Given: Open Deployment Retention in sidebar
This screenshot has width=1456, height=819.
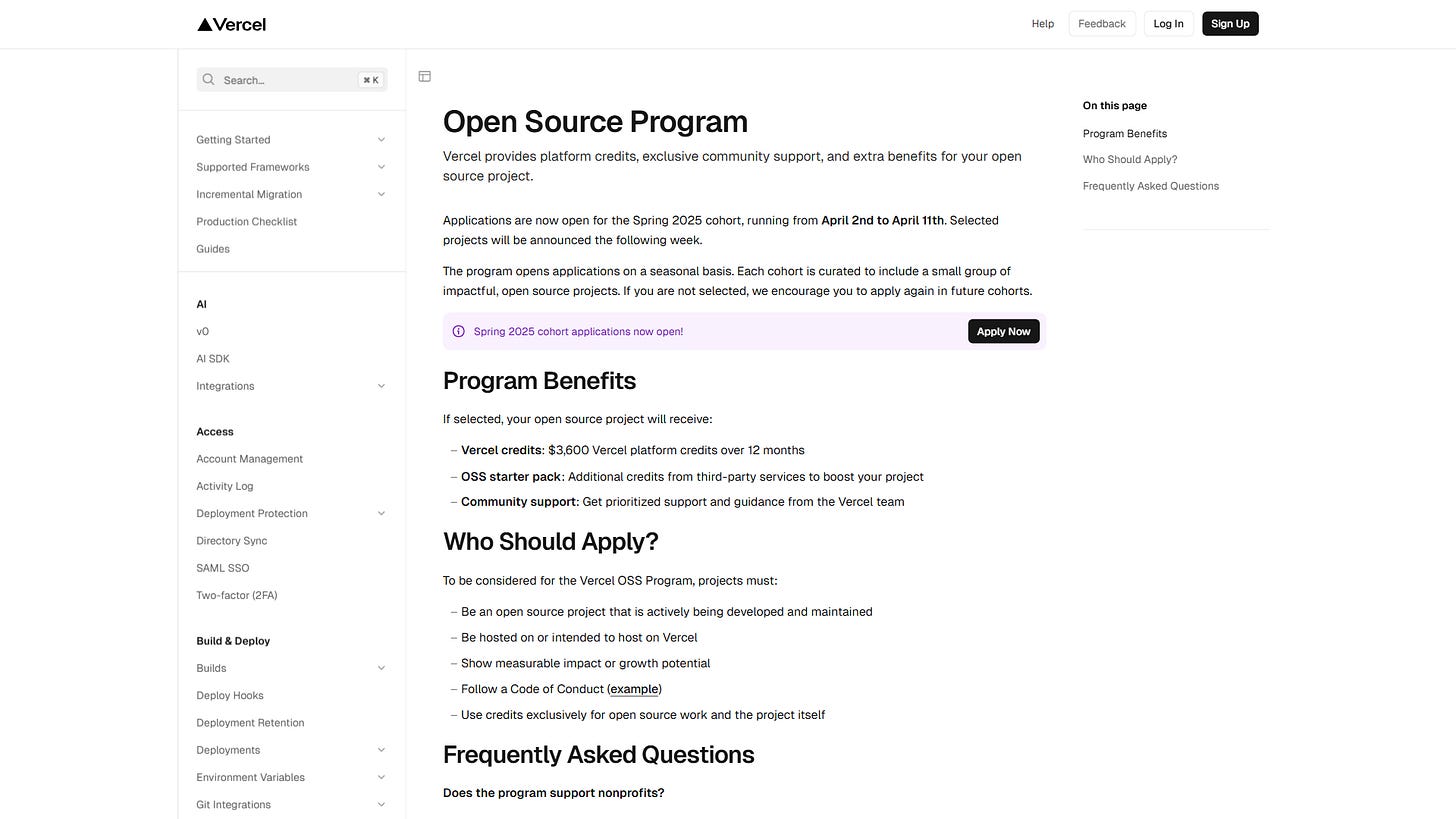Looking at the screenshot, I should pyautogui.click(x=251, y=723).
